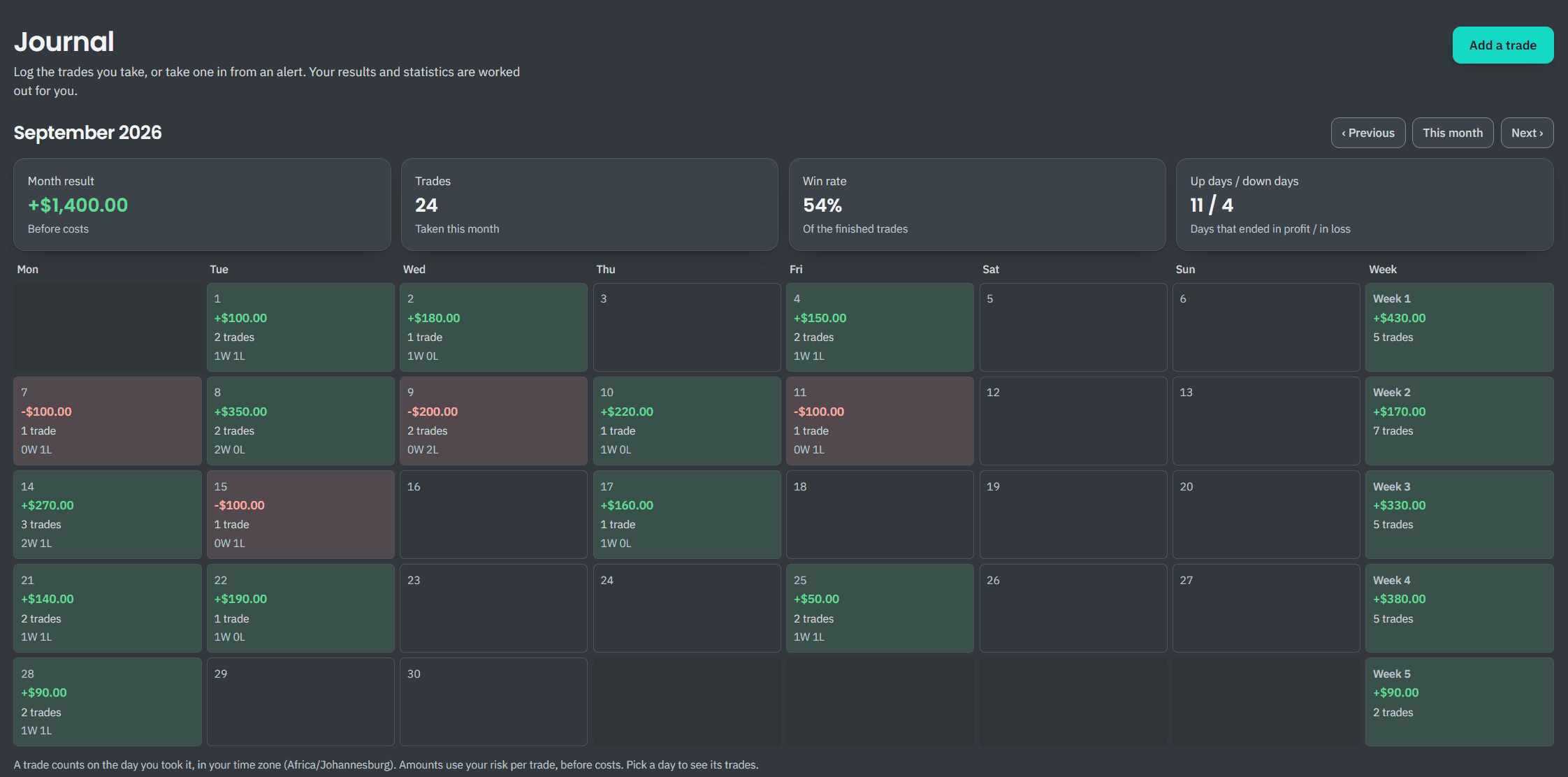1568x777 pixels.
Task: Pick the empty day 5 cell
Action: [x=1073, y=327]
